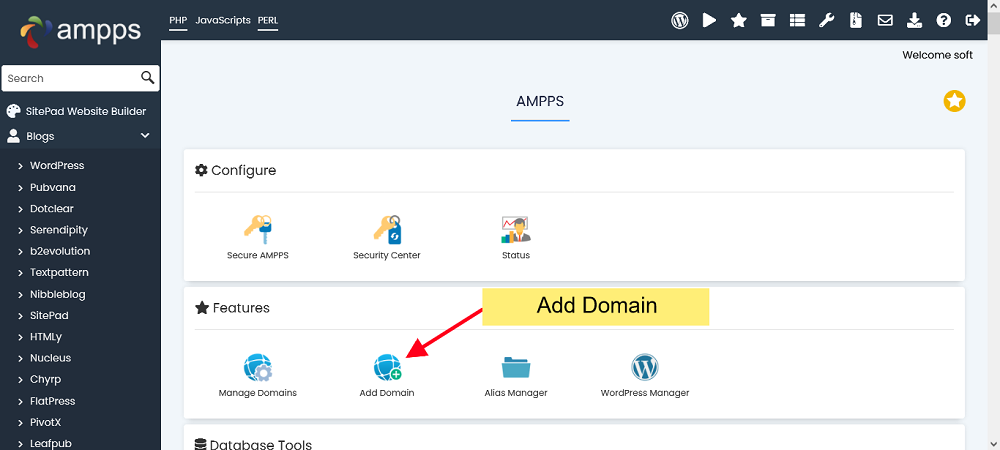
Task: Open the task list icon in top toolbar
Action: 797,20
